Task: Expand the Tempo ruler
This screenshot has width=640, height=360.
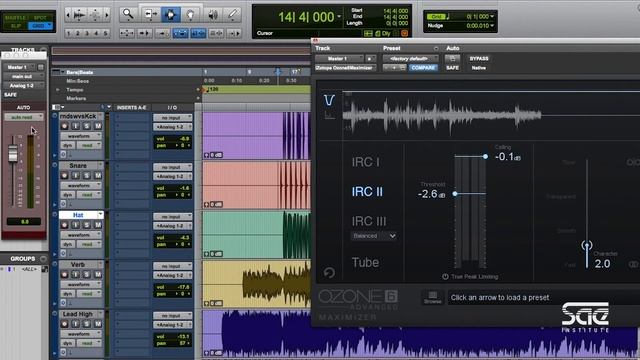Action: [x=58, y=89]
